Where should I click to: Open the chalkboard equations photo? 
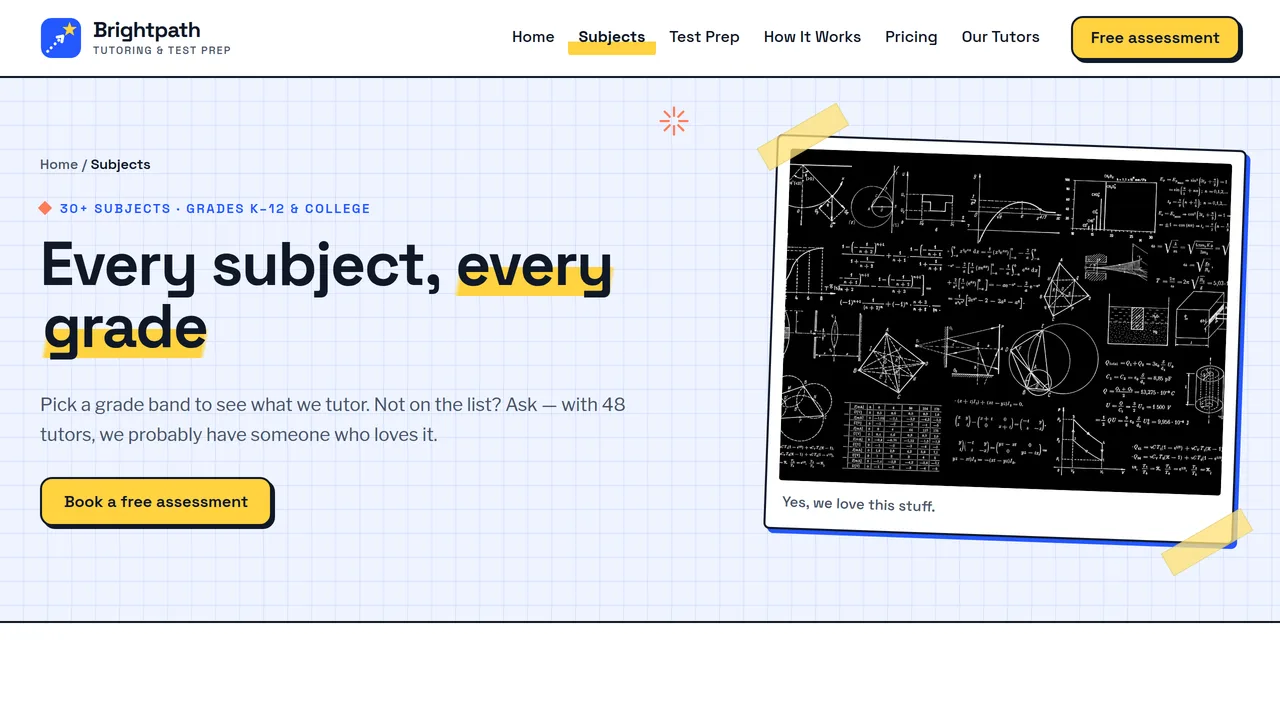[x=1005, y=322]
